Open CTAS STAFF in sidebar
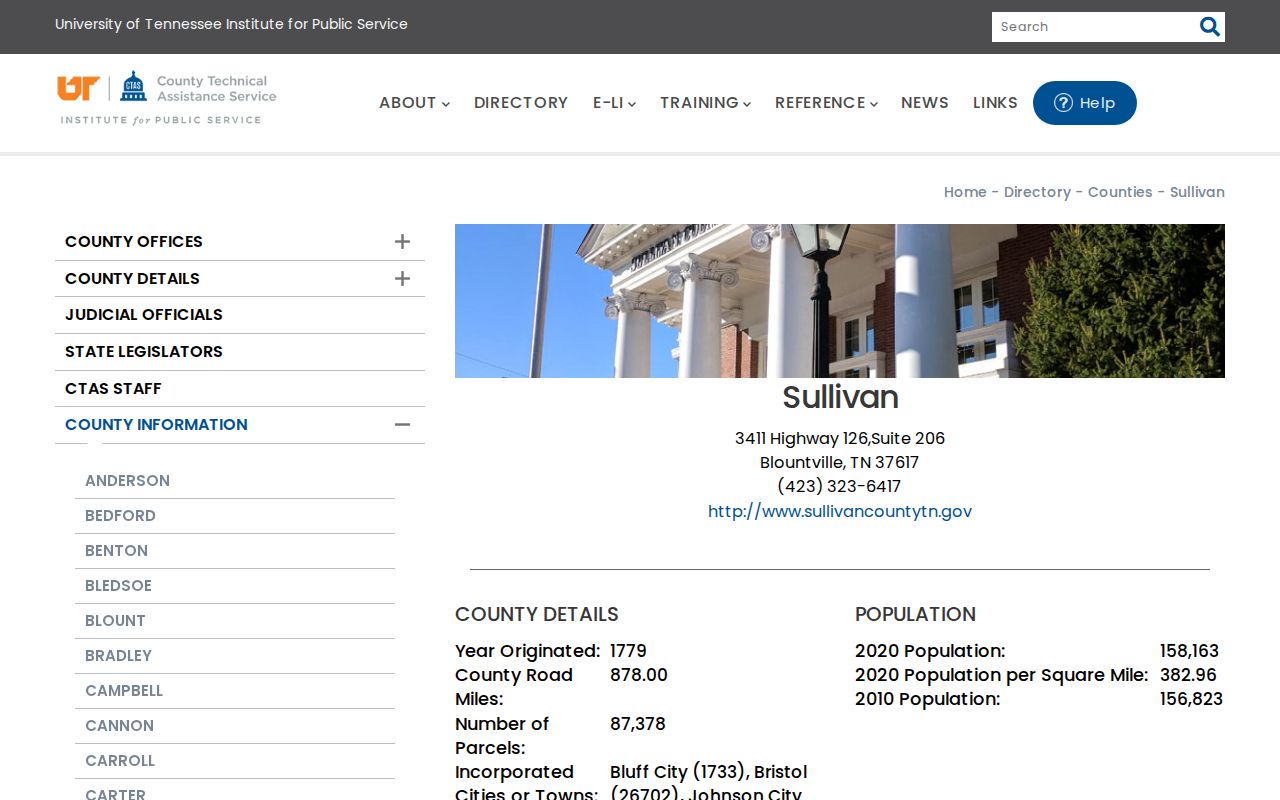 113,389
